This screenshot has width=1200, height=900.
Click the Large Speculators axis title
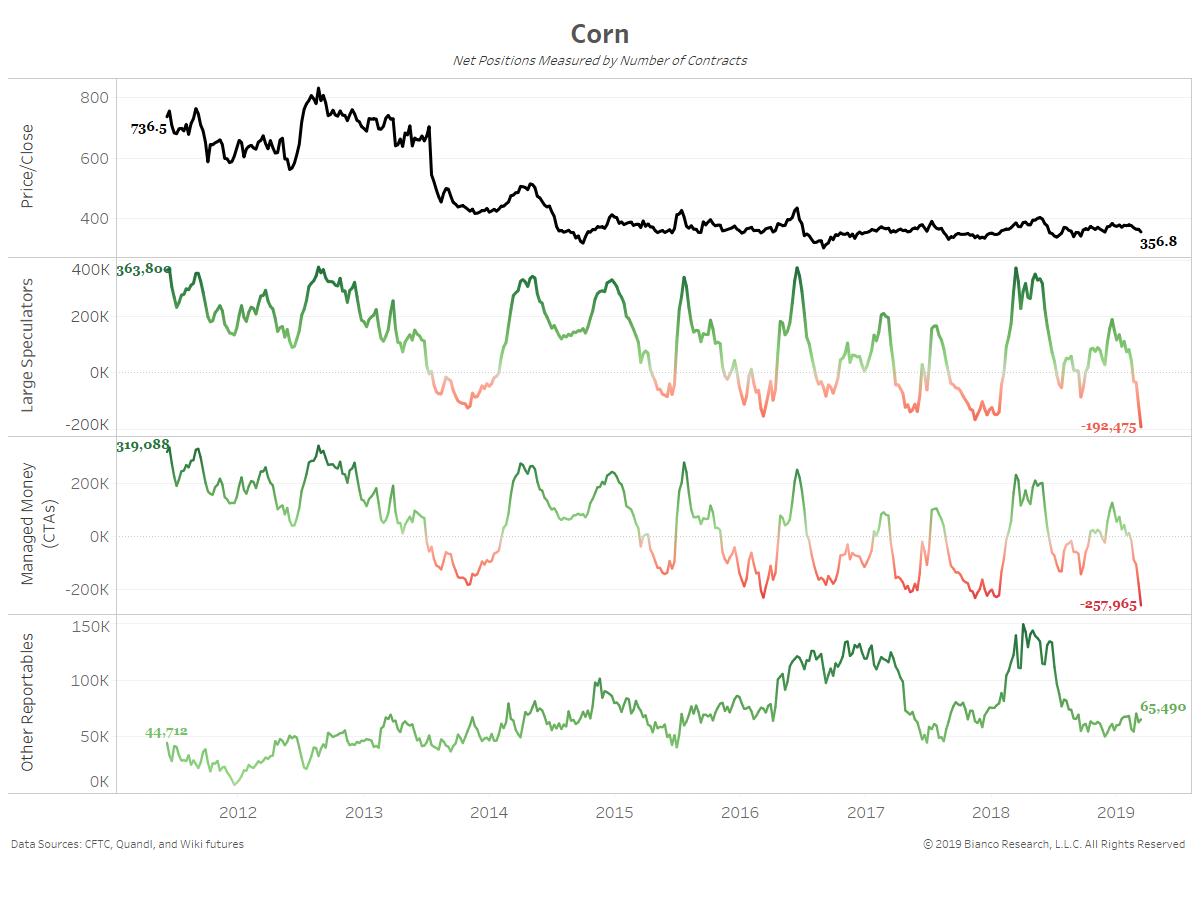[27, 345]
